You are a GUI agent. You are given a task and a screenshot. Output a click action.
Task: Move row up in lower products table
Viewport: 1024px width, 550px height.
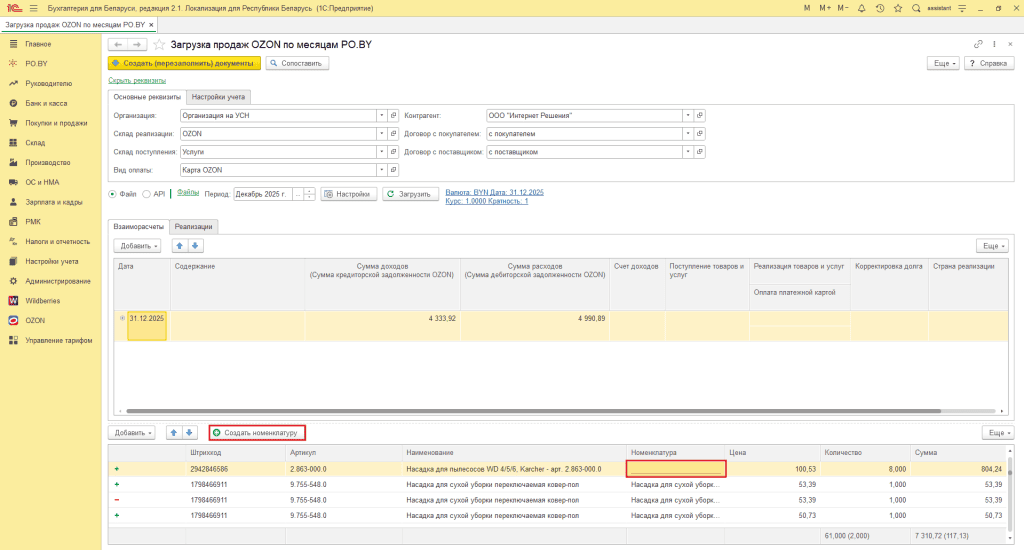pyautogui.click(x=174, y=432)
